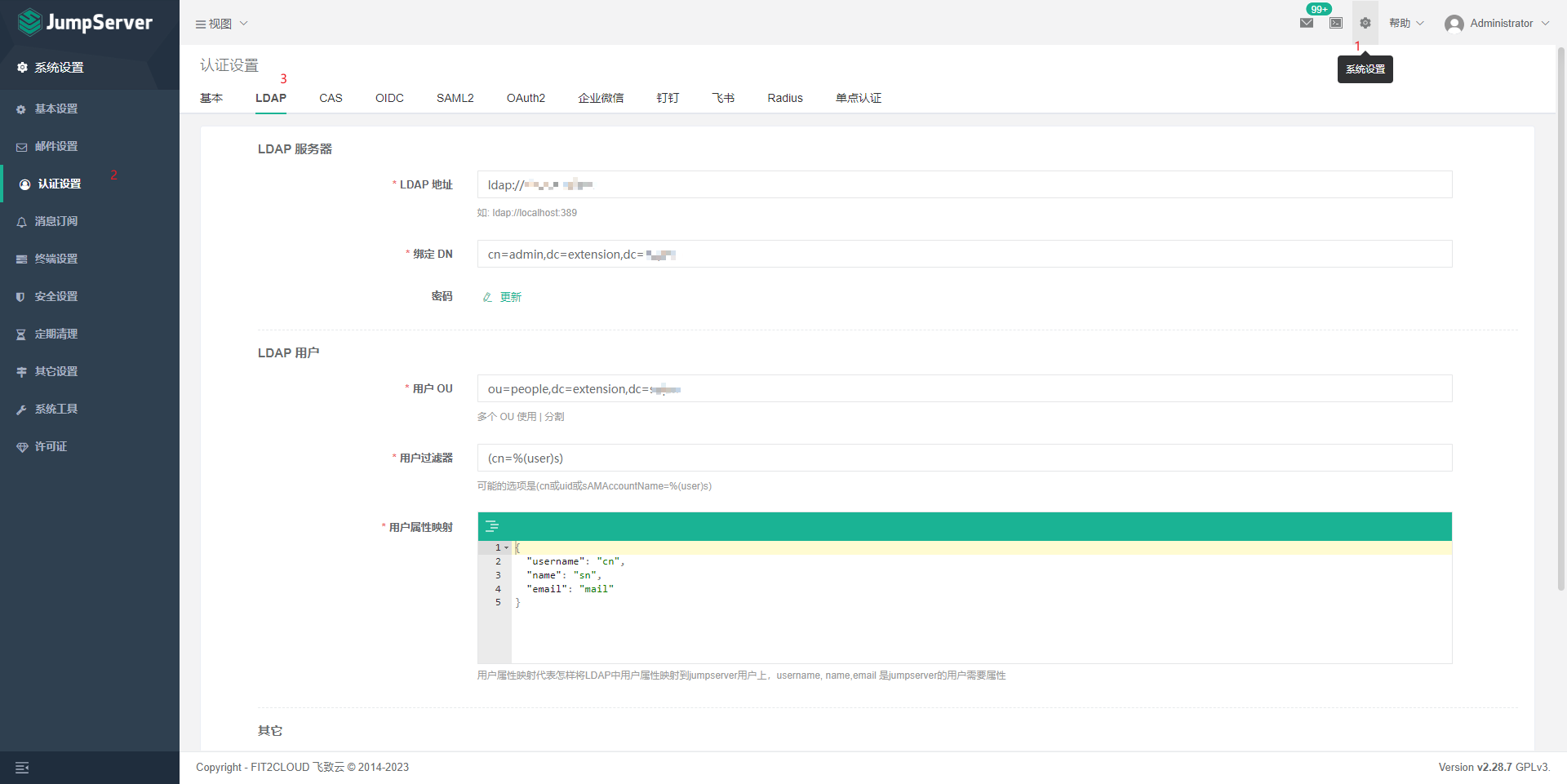
Task: Click the shield icon beside 安全设置
Action: 21,297
